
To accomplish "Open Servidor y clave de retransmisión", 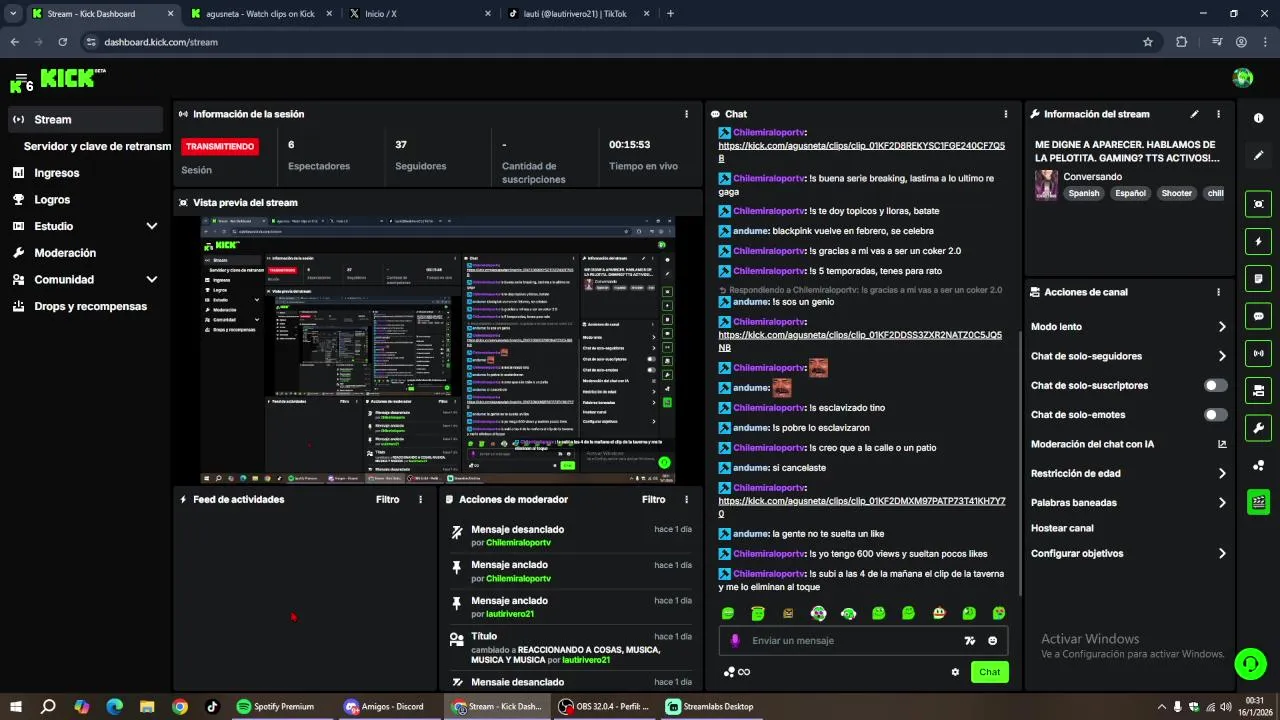I will [x=97, y=146].
